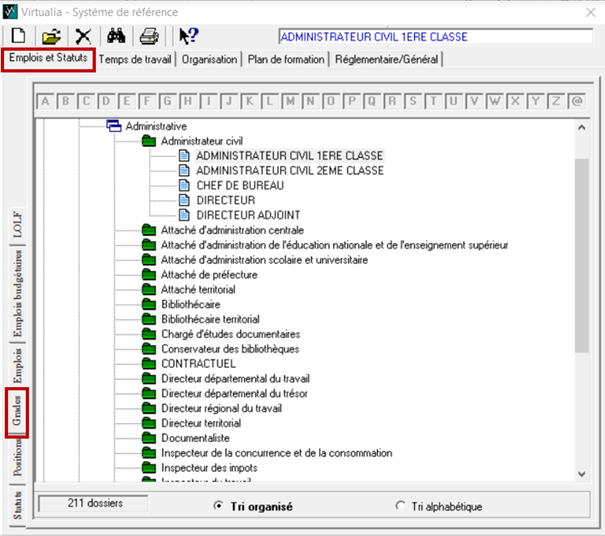The height and width of the screenshot is (536, 605).
Task: Select the Tri organisé radio button
Action: coord(218,506)
